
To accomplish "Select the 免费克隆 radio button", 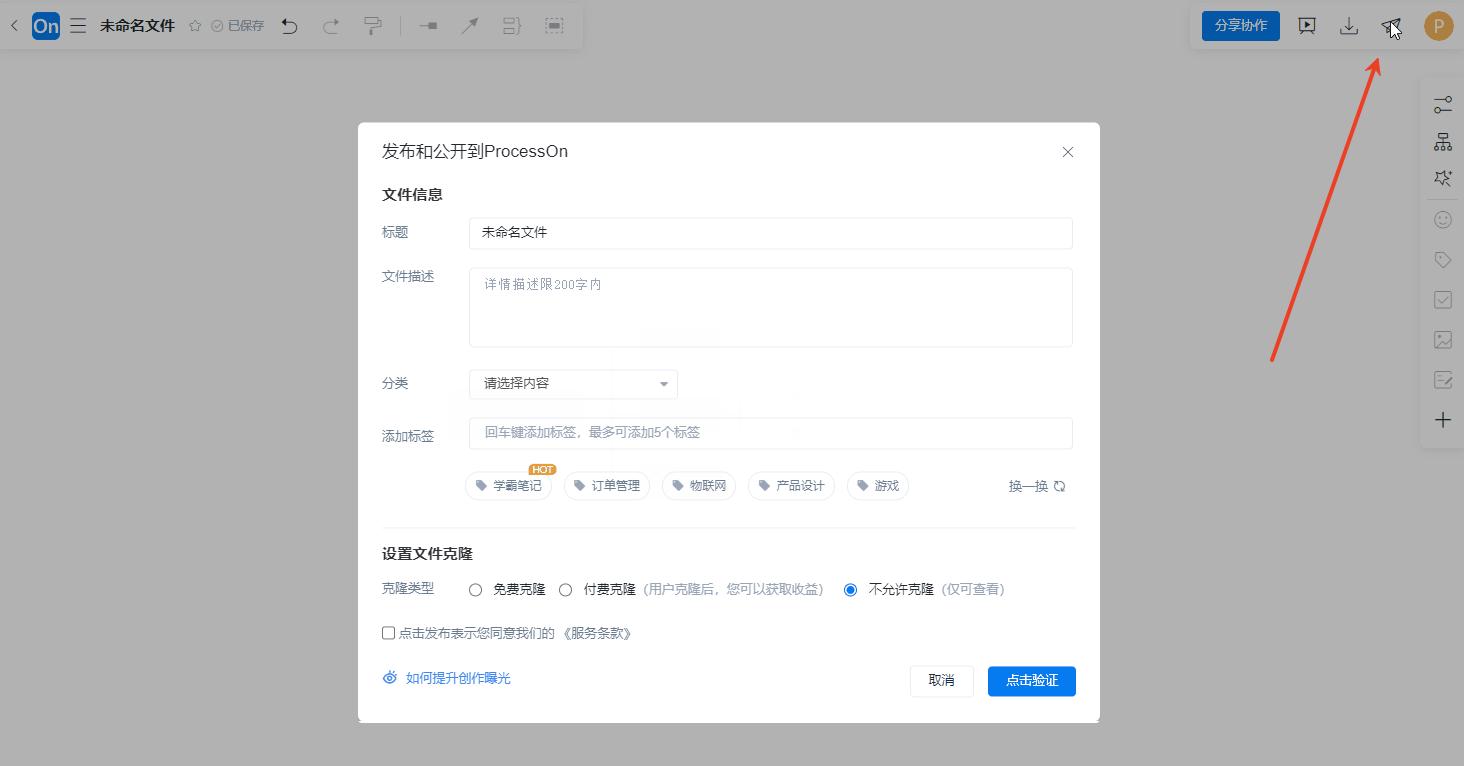I will coord(475,589).
